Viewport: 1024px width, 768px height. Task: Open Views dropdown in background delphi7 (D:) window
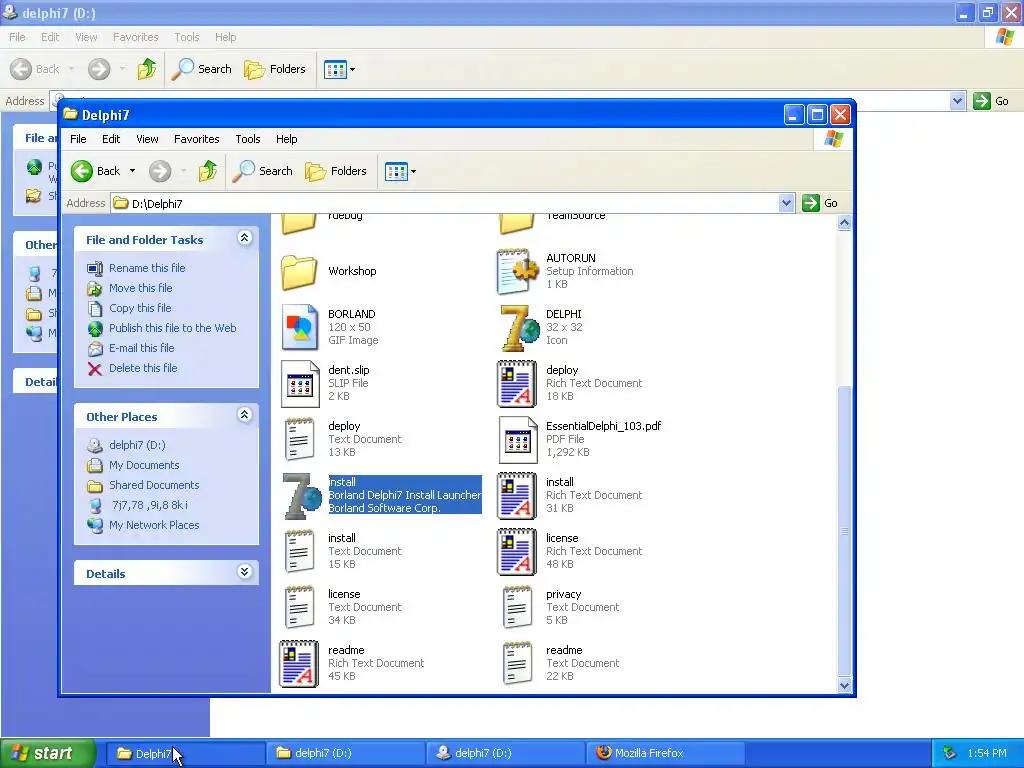[353, 69]
